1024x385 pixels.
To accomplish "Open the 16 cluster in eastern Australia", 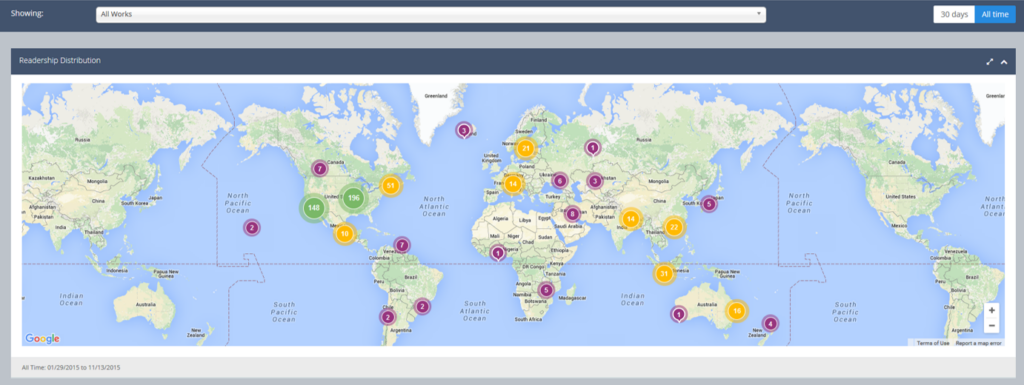I will pos(737,311).
